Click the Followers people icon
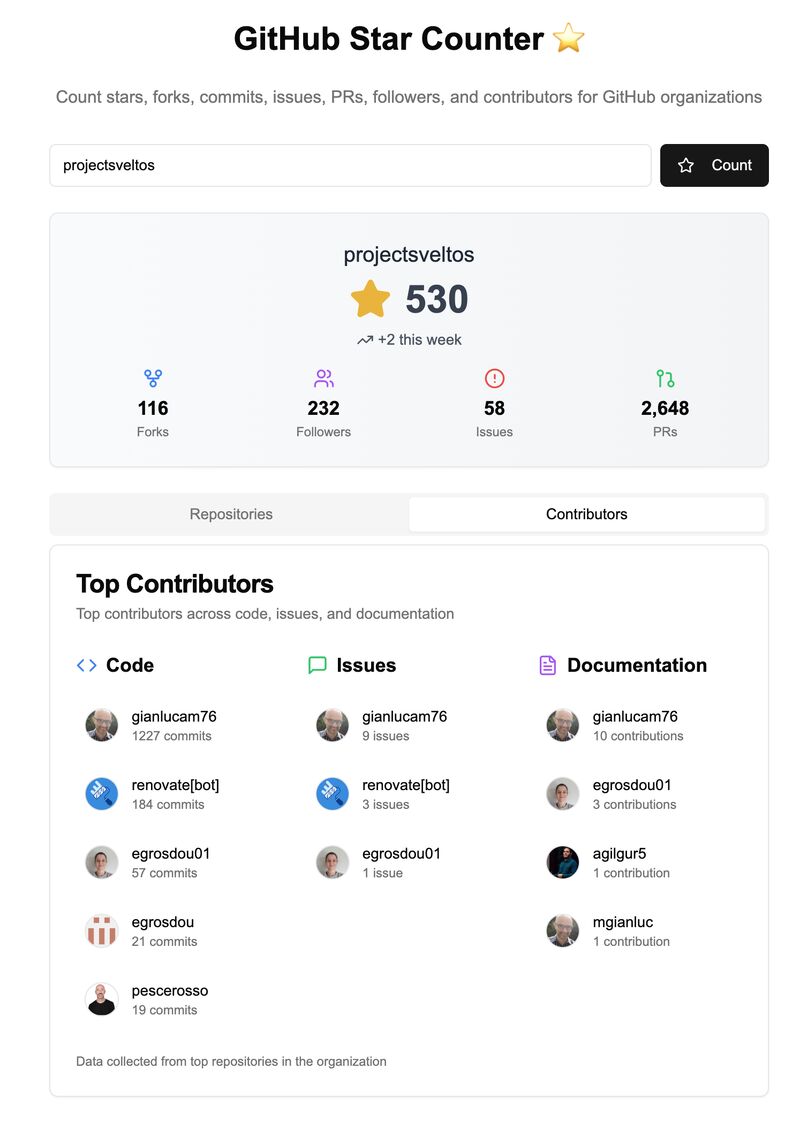This screenshot has height=1122, width=800. tap(323, 378)
